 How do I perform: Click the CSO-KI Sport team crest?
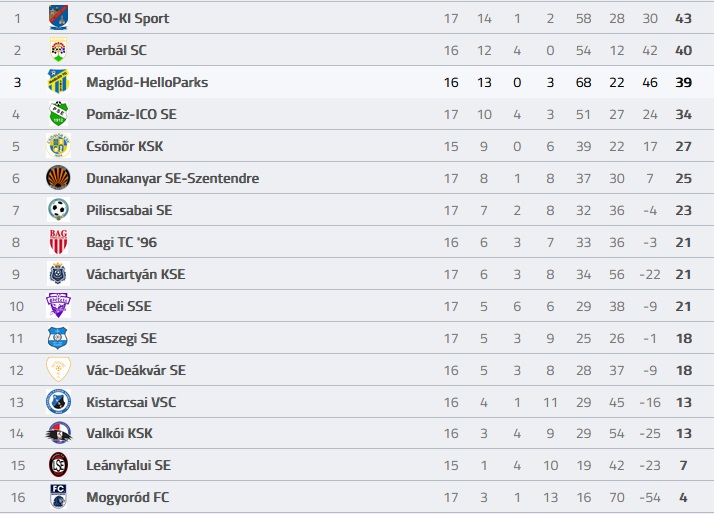[58, 17]
